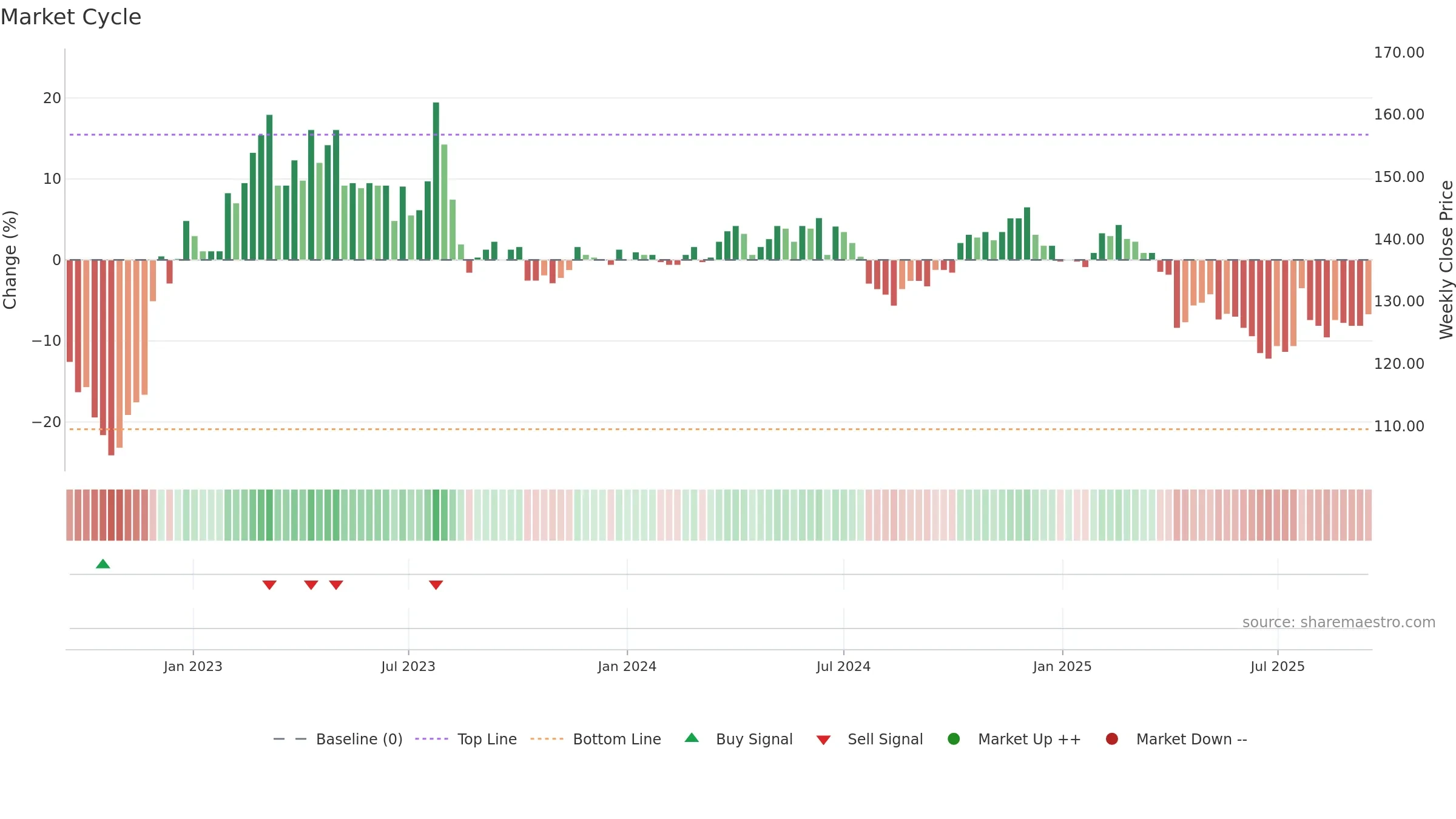Click the Top Line legend label

pyautogui.click(x=487, y=740)
